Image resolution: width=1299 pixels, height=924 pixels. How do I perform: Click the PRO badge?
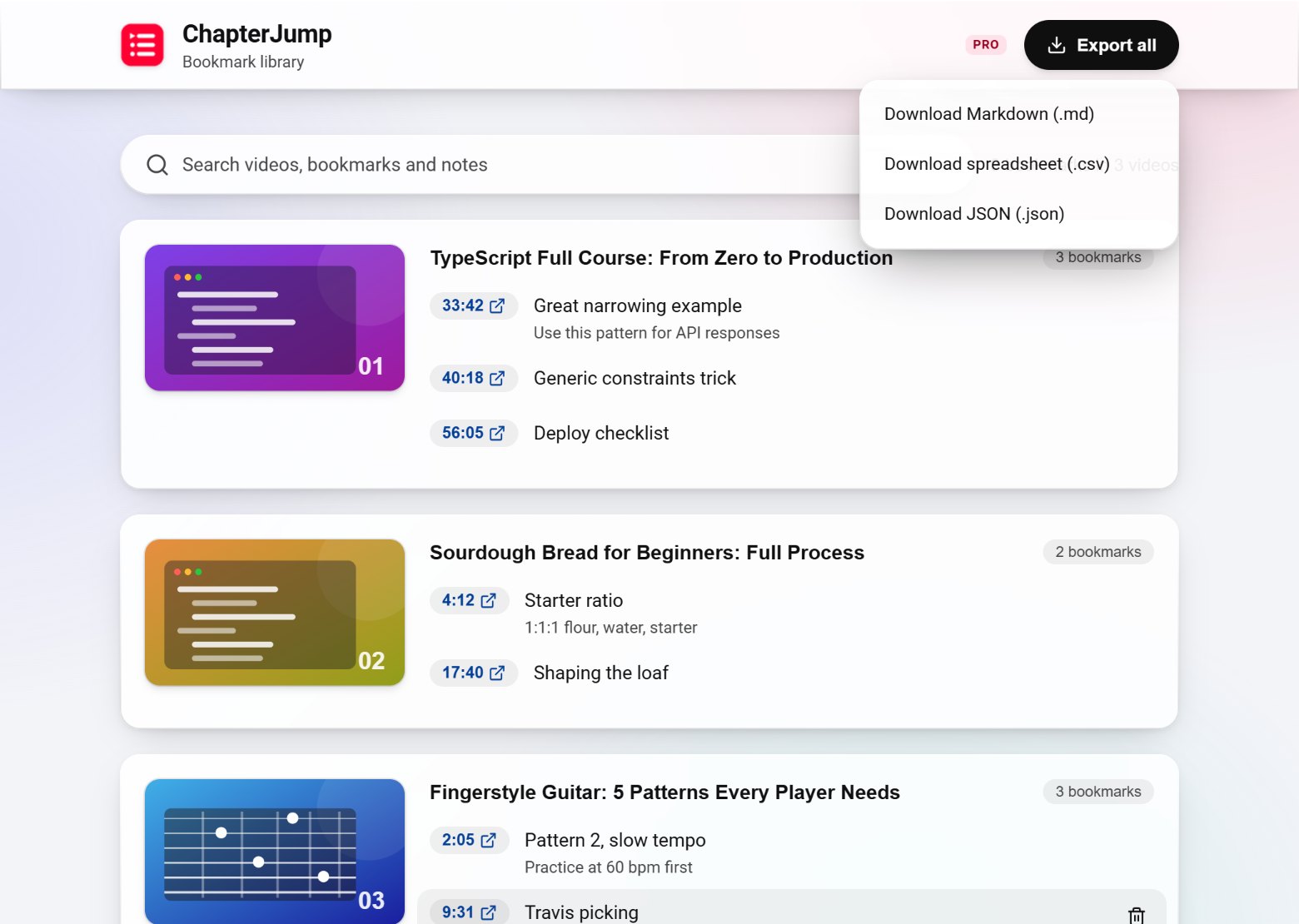986,45
